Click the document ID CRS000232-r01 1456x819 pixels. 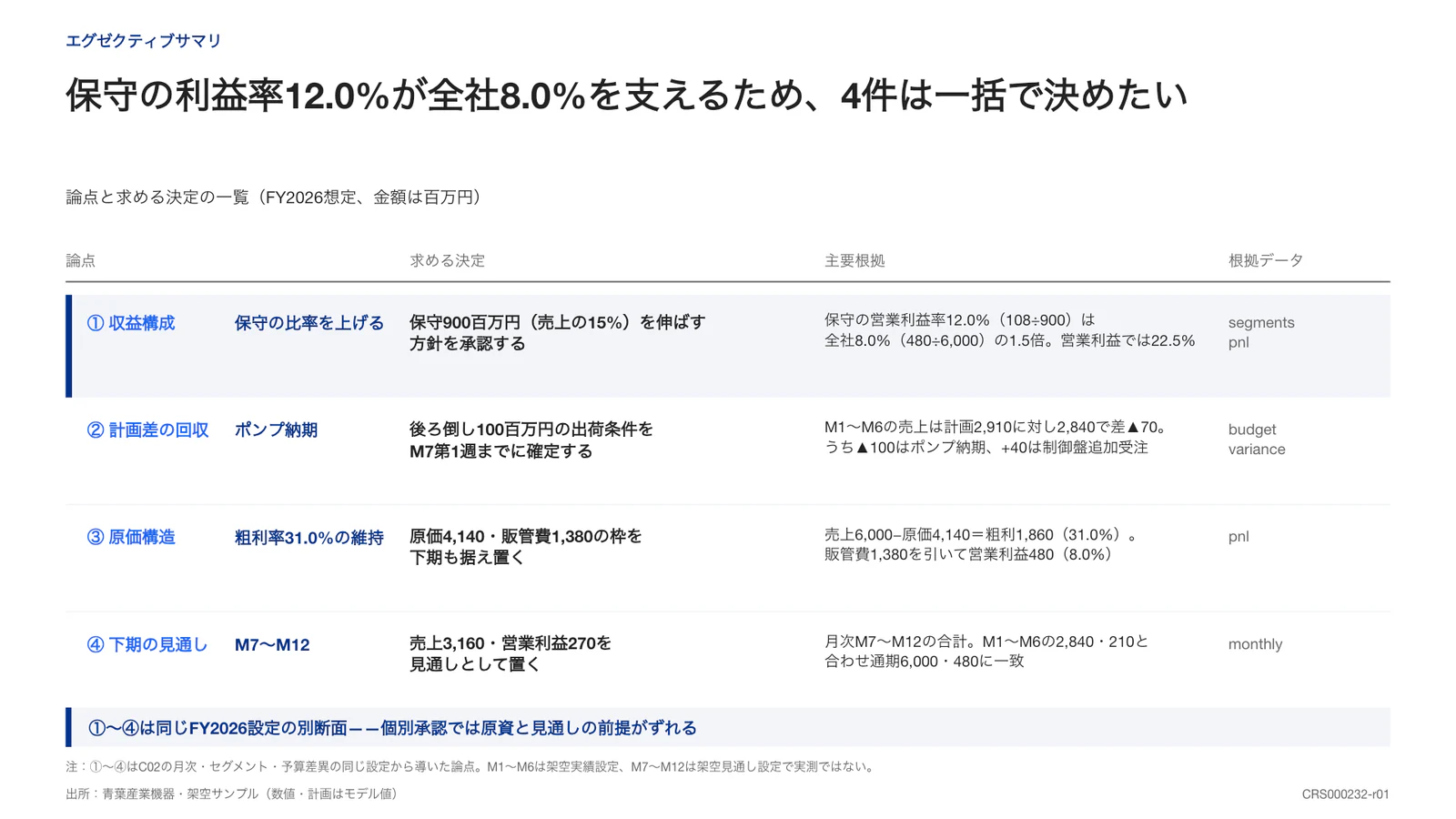[1345, 794]
